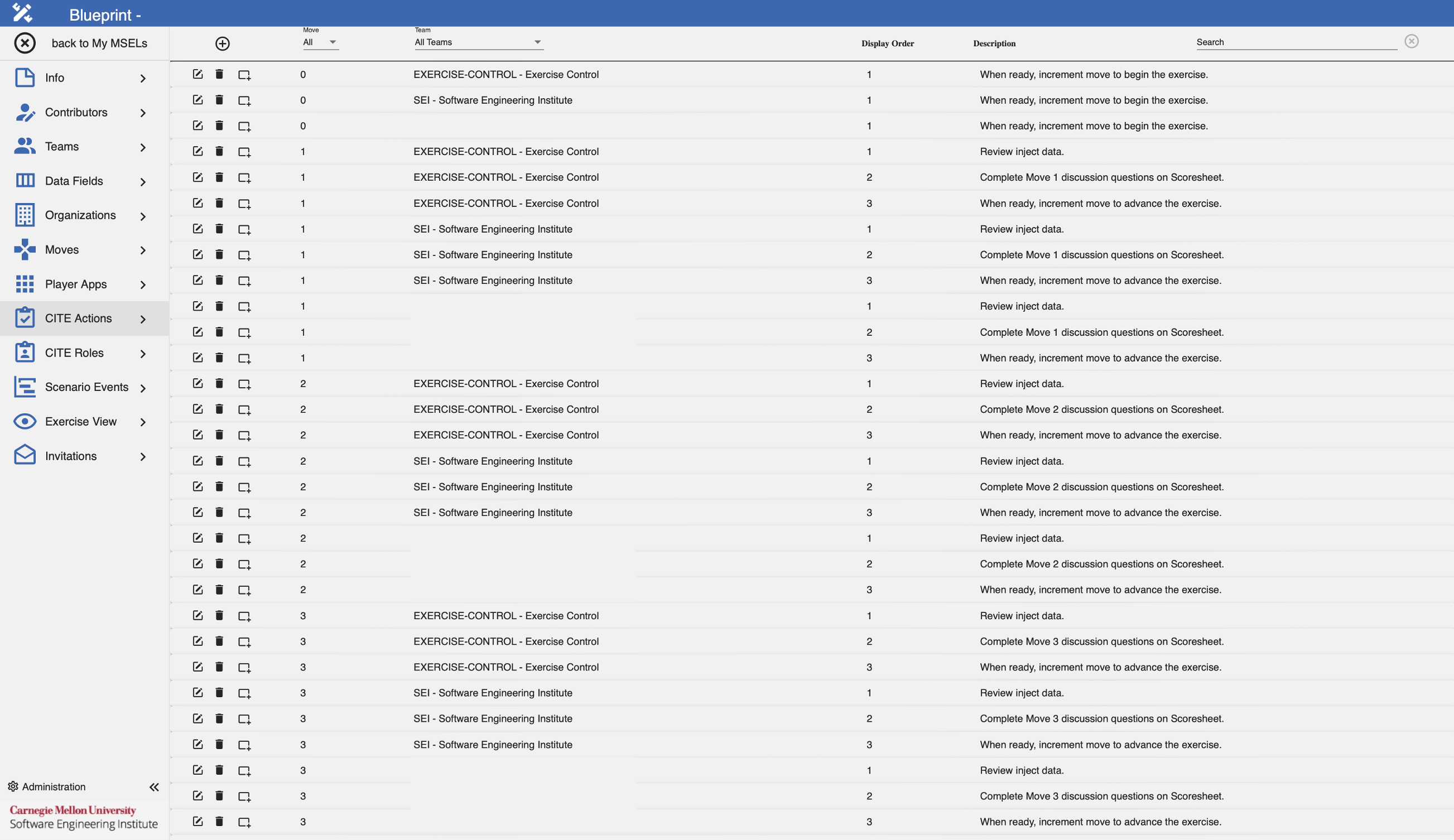This screenshot has height=840, width=1454.
Task: Open the Move filter dropdown
Action: click(x=320, y=42)
